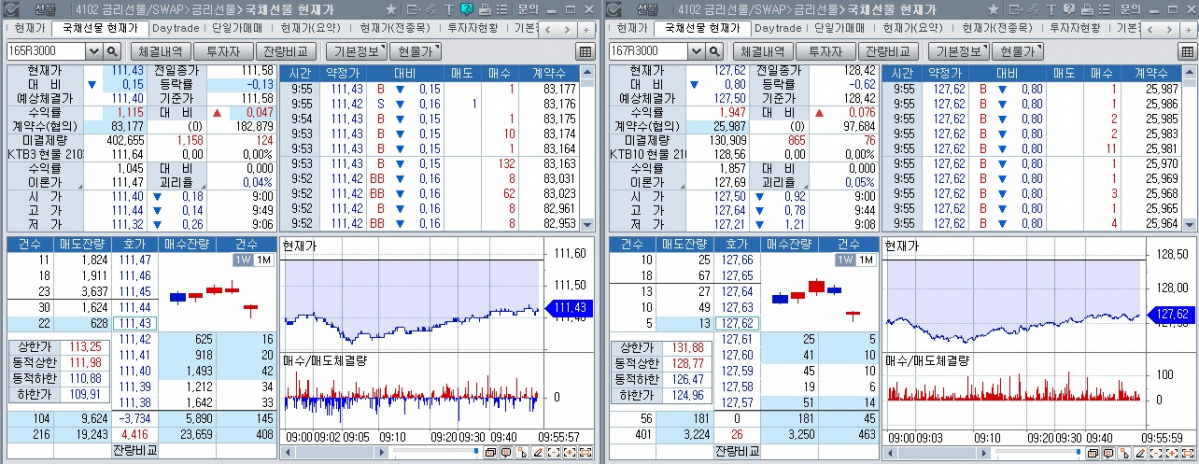
Task: Open symbol dropdown next to 167R3000
Action: tap(697, 51)
